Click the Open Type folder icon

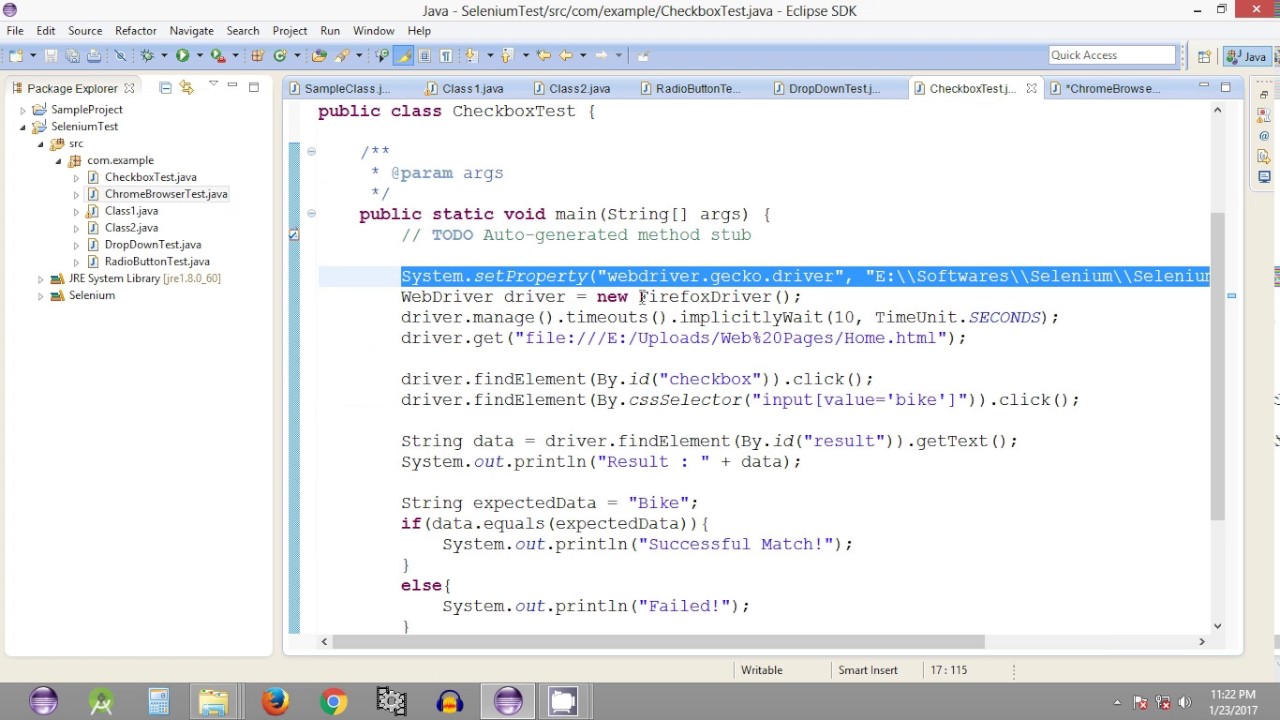(x=319, y=56)
